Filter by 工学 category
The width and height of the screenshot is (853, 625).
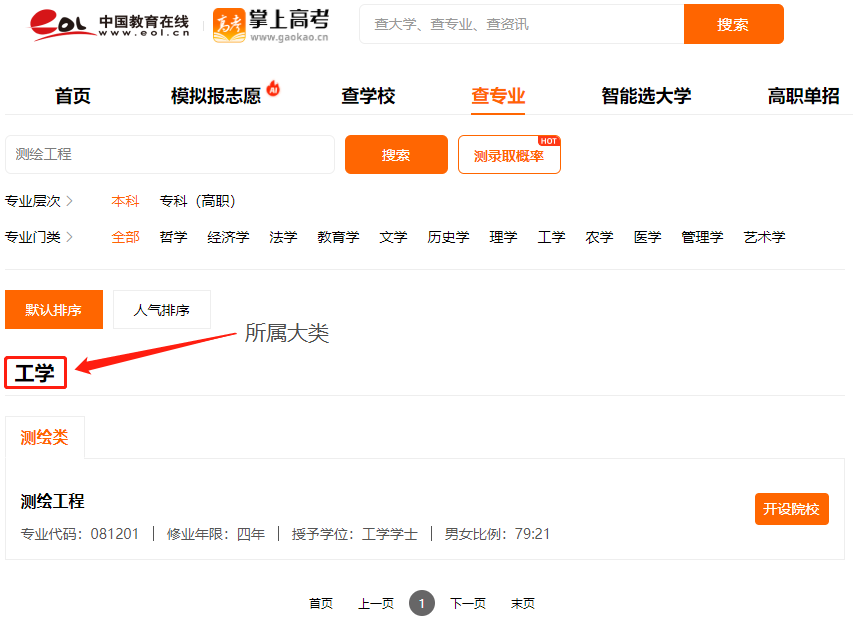click(x=551, y=237)
